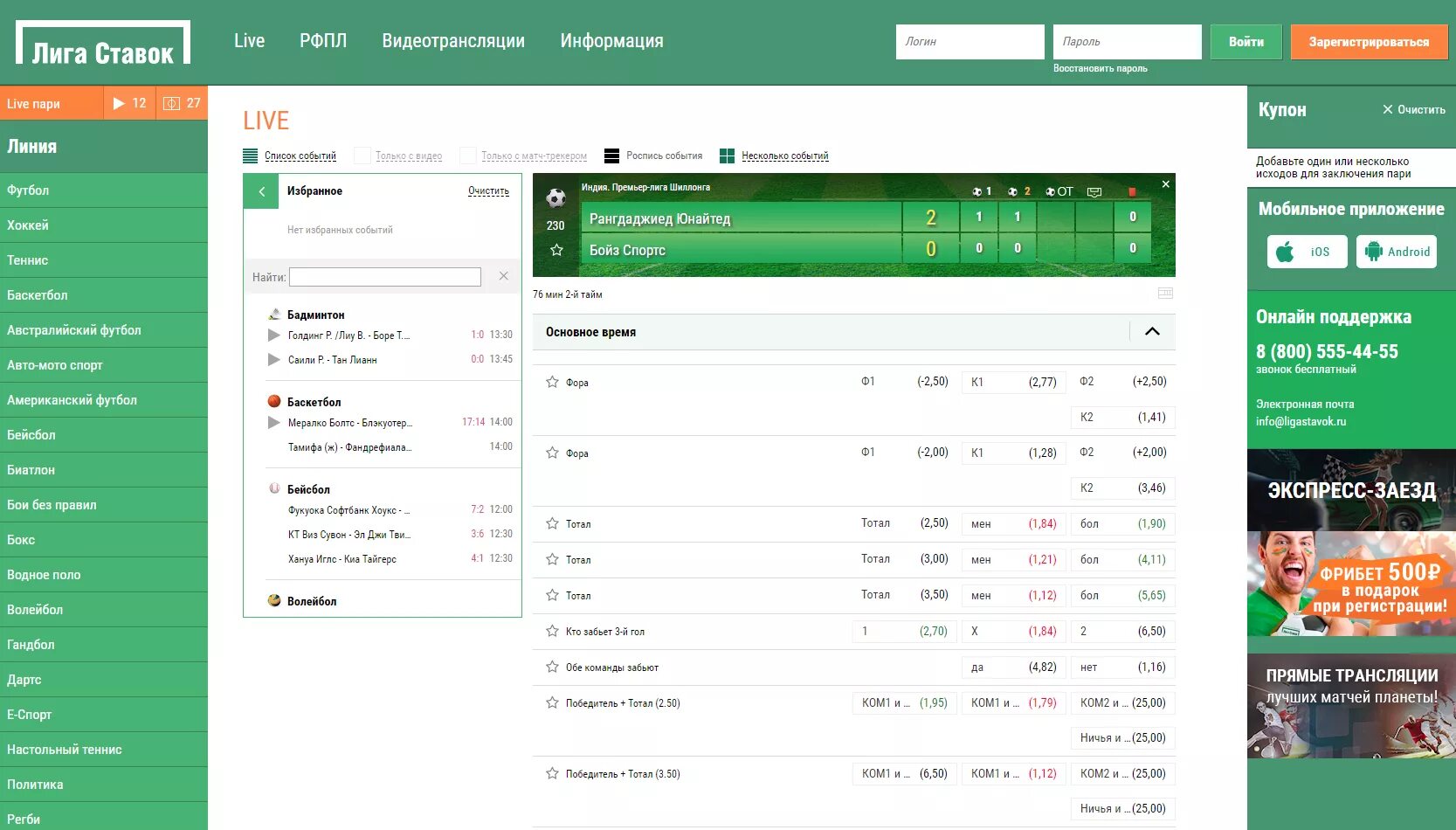The height and width of the screenshot is (830, 1456).
Task: Click the Бадминтон shuttlecock icon
Action: (274, 314)
